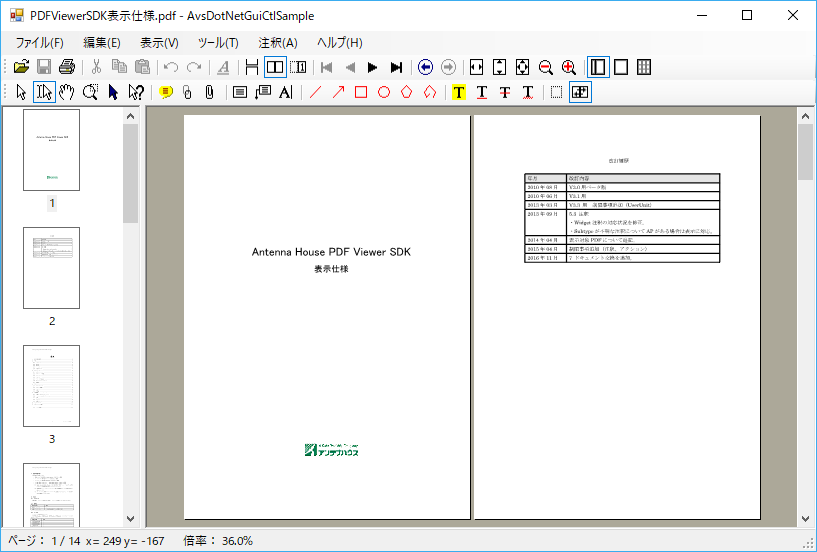Image resolution: width=817 pixels, height=552 pixels.
Task: Add a yellow sticky note annotation
Action: point(166,92)
